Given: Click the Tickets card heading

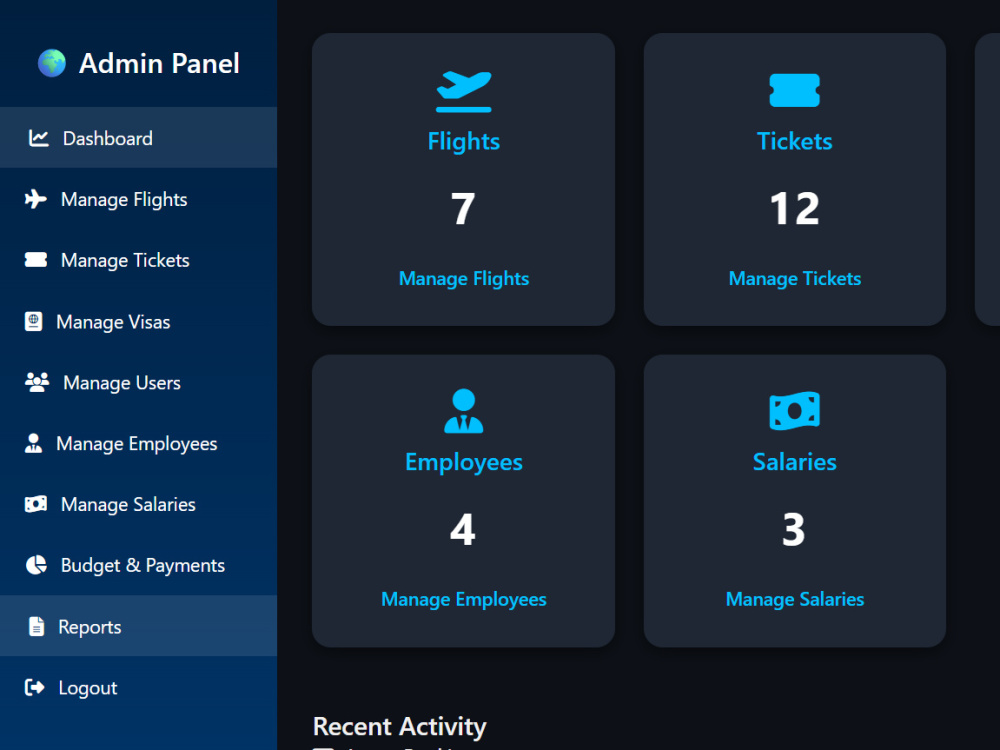Looking at the screenshot, I should pos(795,141).
